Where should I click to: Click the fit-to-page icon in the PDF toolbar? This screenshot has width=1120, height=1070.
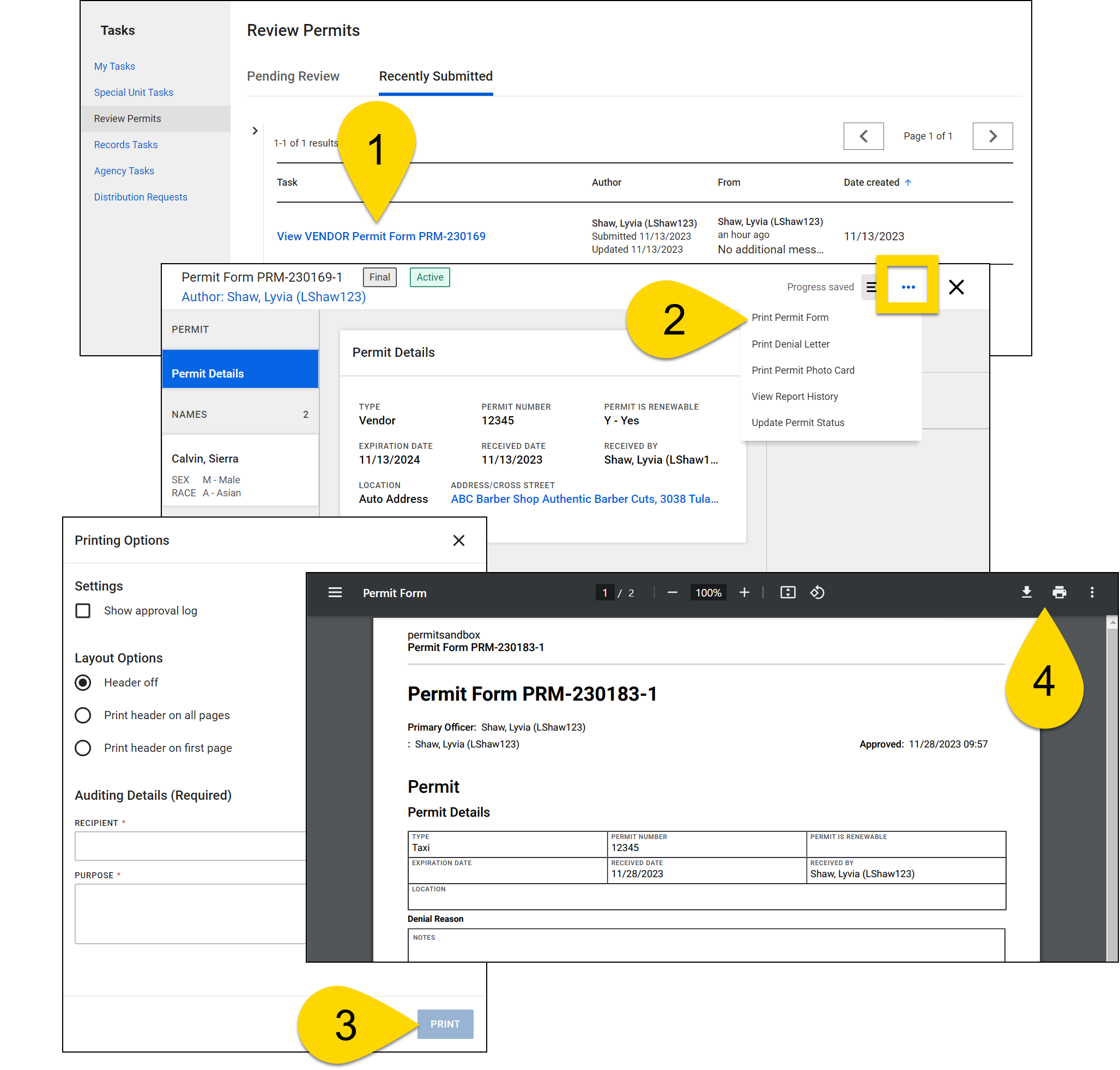point(788,593)
